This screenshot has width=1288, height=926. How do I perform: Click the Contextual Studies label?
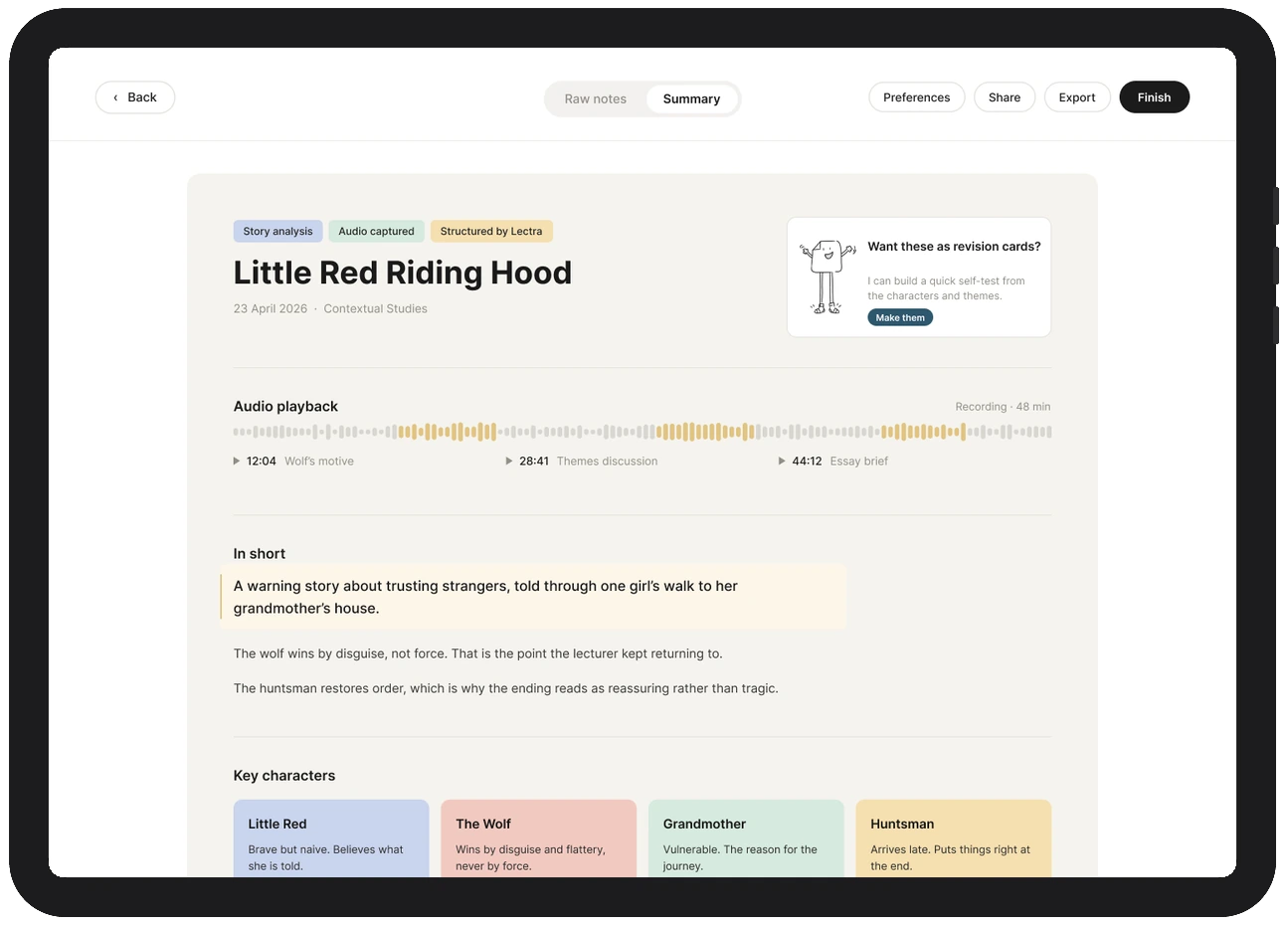pyautogui.click(x=376, y=309)
